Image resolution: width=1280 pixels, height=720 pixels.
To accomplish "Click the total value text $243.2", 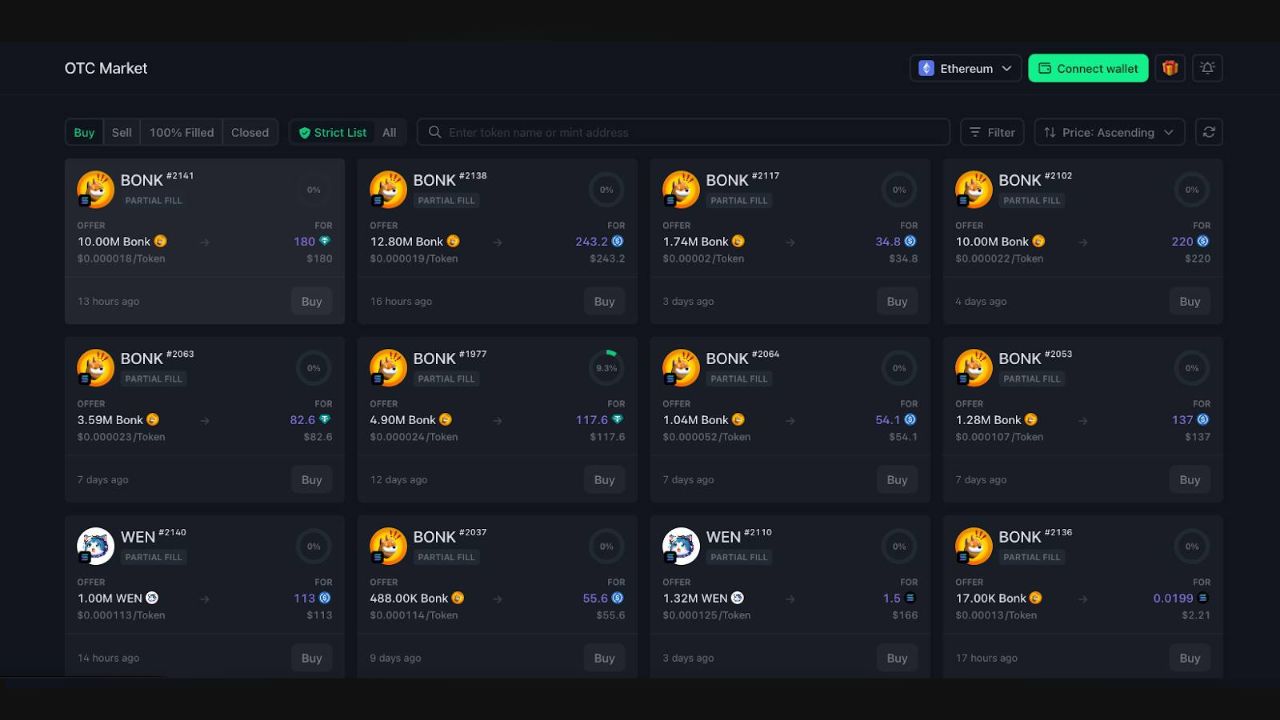I will (x=607, y=258).
